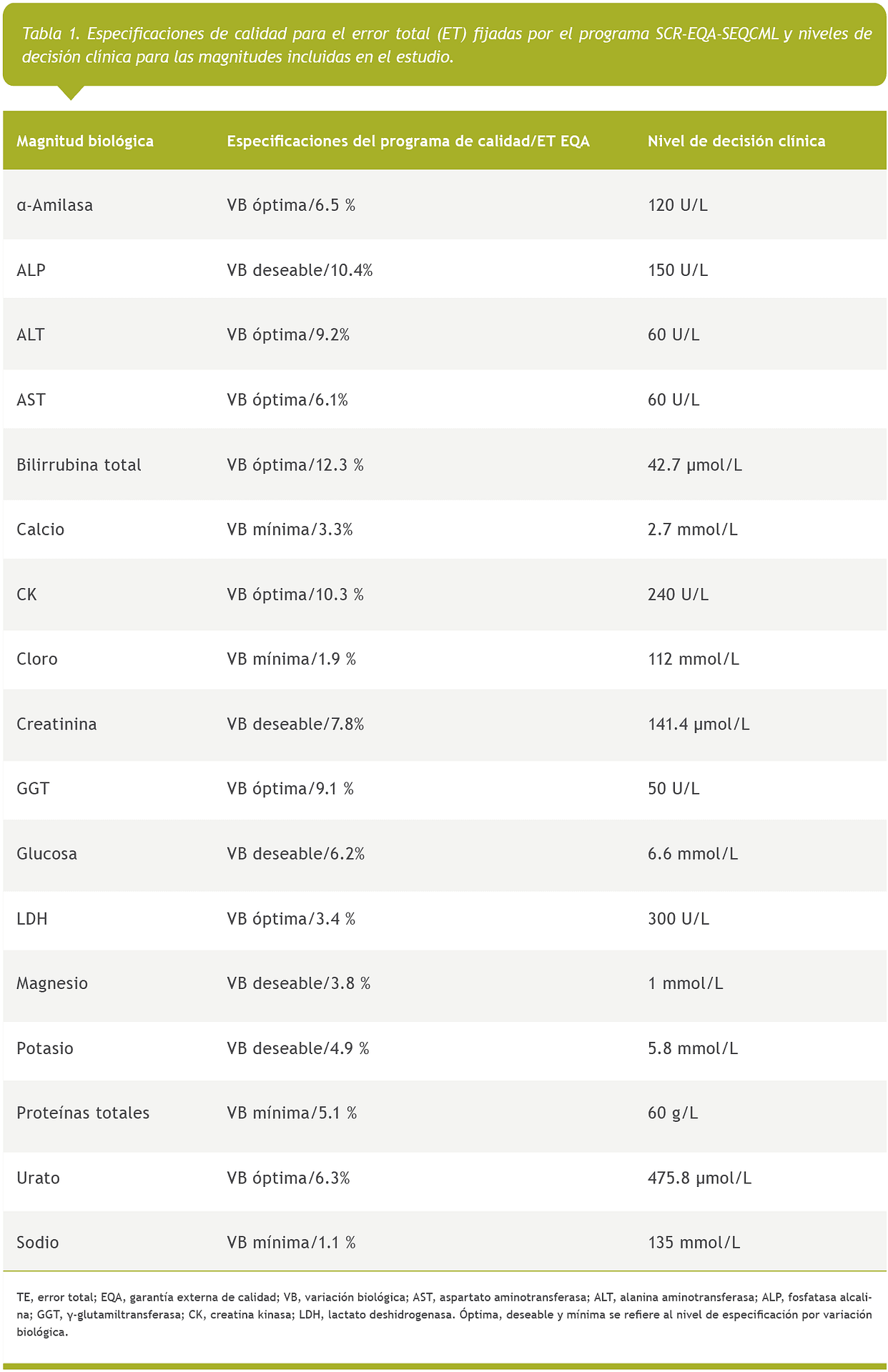
Task: Click the '141.4 µmol/L' Creatinina value
Action: click(x=699, y=724)
